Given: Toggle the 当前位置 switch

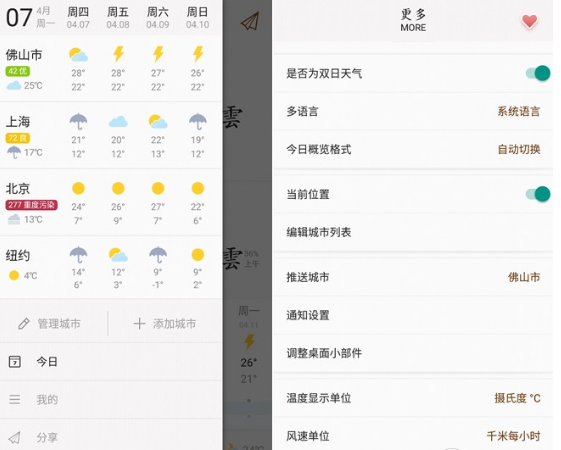Looking at the screenshot, I should click(538, 194).
